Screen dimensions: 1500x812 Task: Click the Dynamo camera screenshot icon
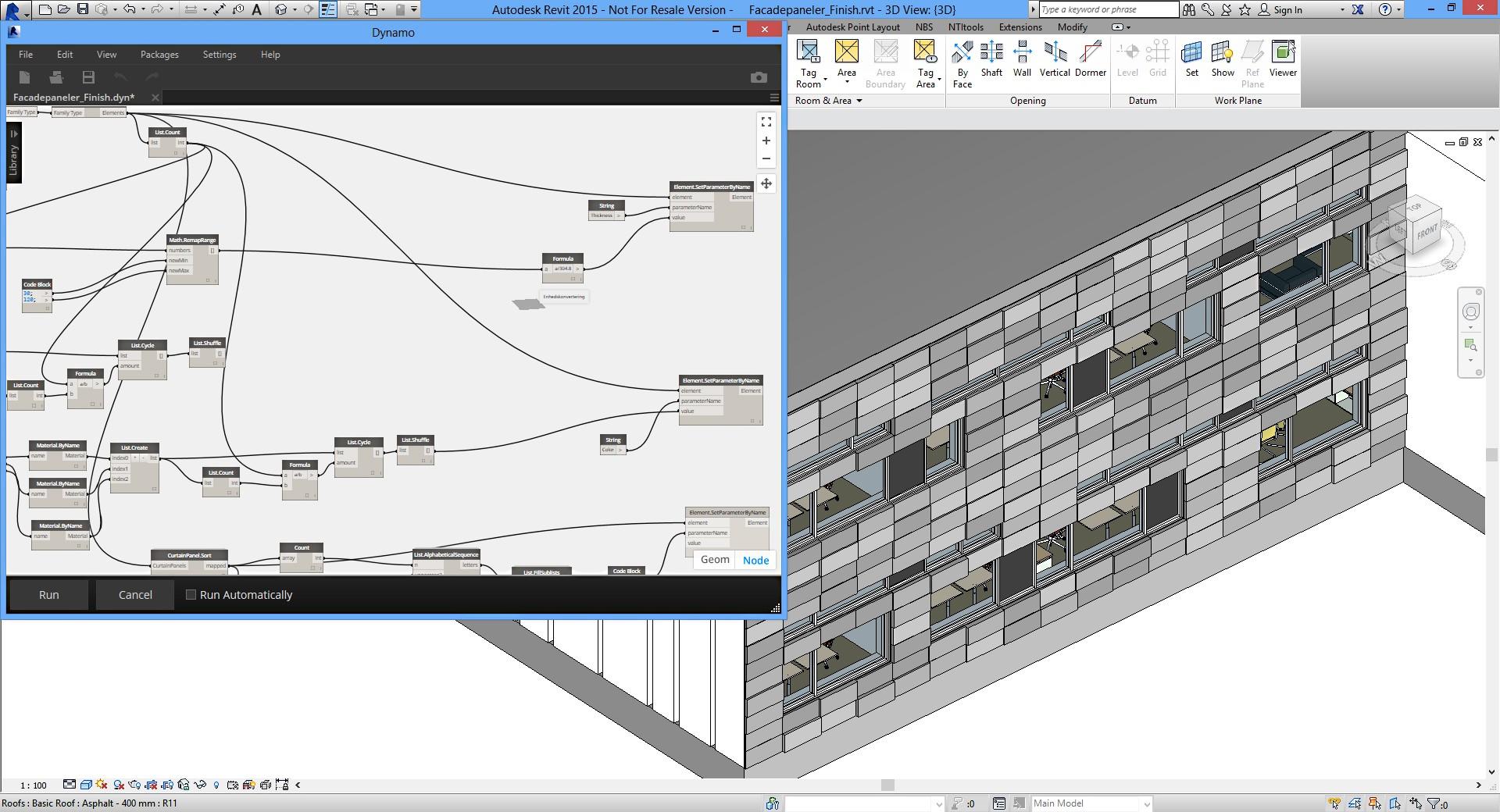[x=759, y=77]
